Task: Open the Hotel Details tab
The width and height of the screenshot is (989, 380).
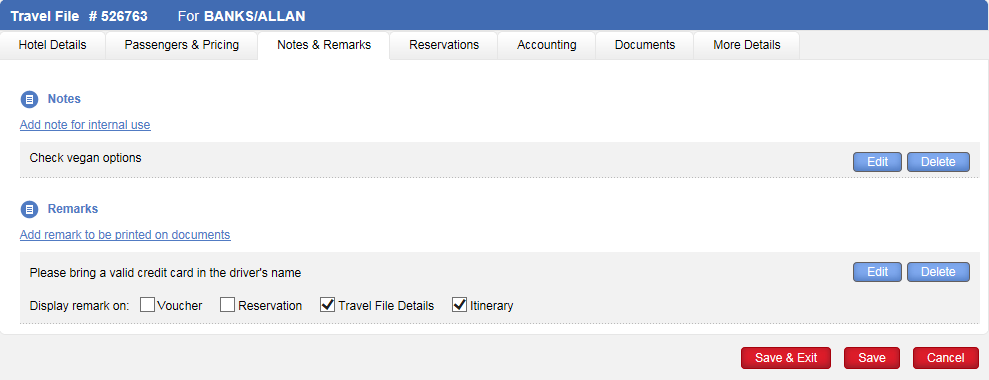Action: pos(52,45)
